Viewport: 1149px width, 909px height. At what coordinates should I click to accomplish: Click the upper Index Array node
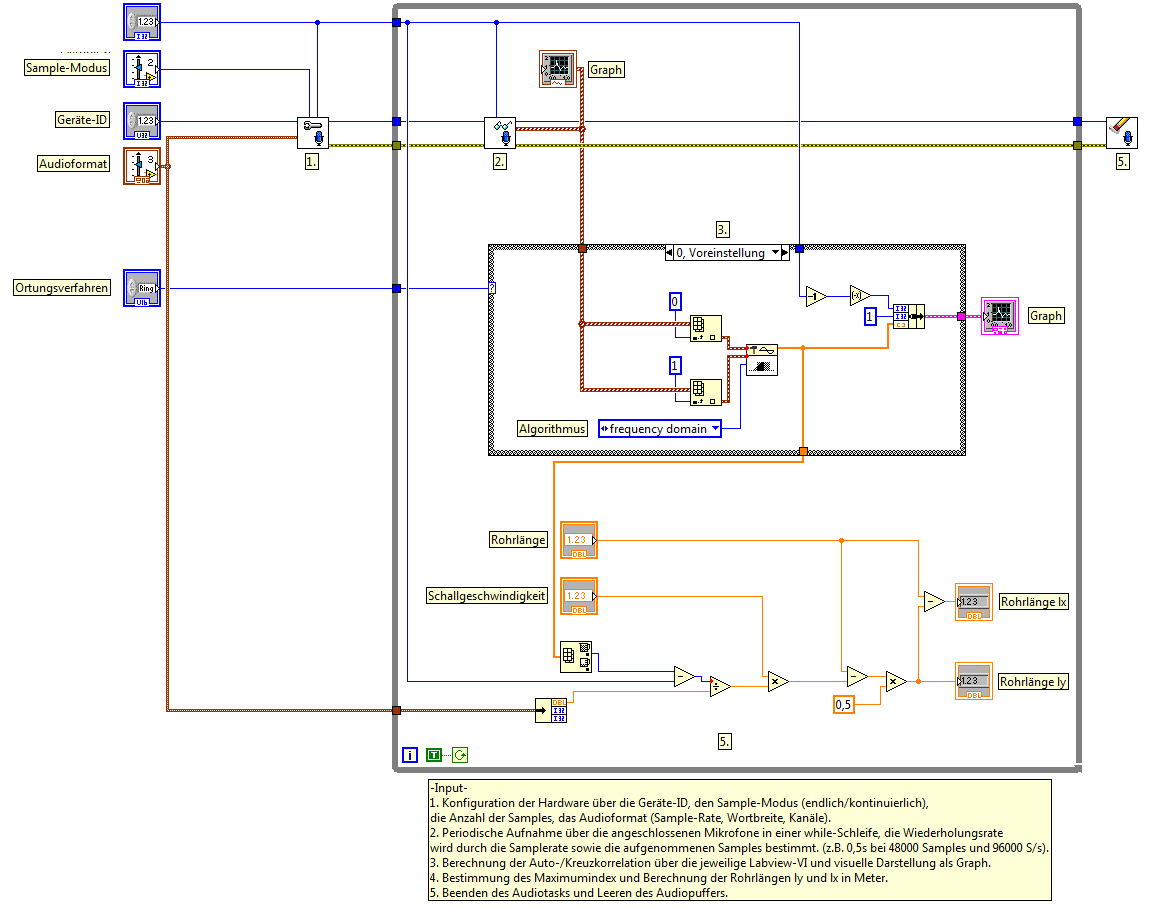point(706,328)
